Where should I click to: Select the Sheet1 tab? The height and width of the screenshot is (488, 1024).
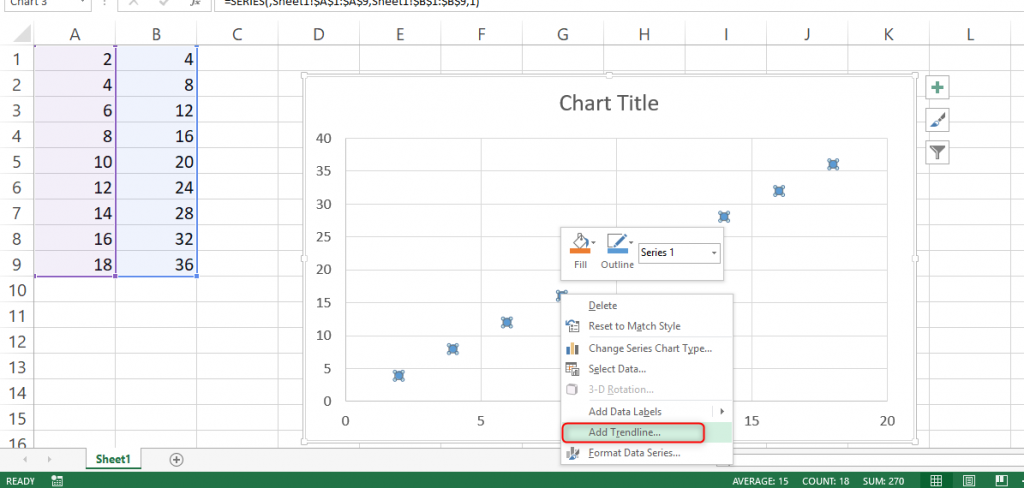113,459
